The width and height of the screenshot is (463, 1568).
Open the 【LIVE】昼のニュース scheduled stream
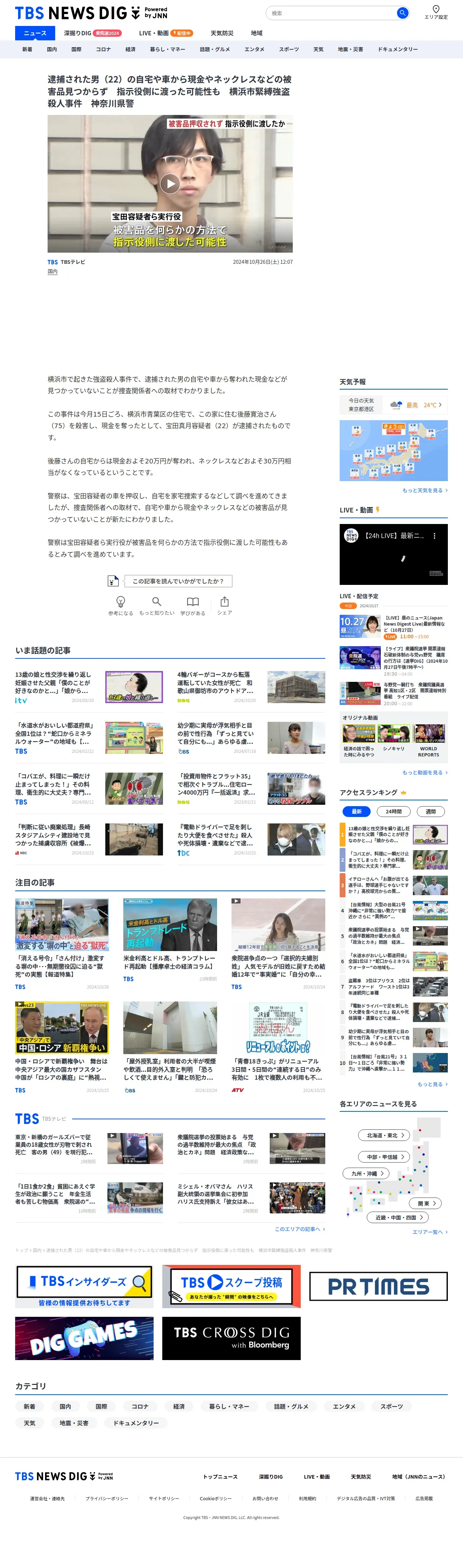pos(393,627)
